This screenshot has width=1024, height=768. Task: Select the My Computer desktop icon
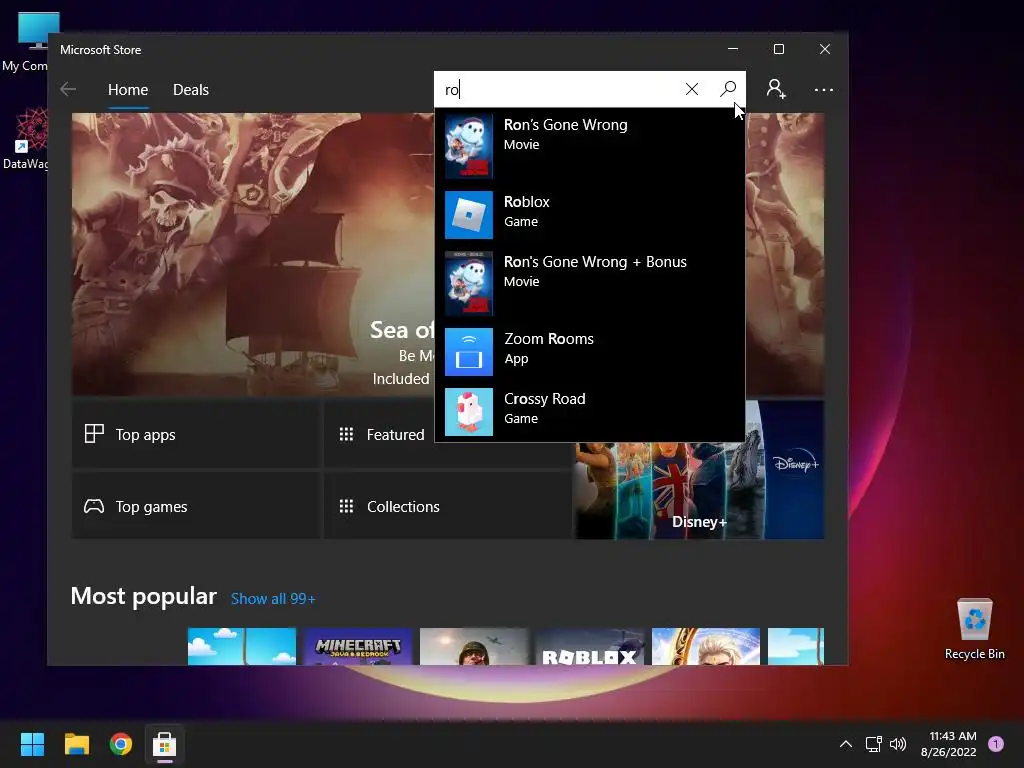29,42
